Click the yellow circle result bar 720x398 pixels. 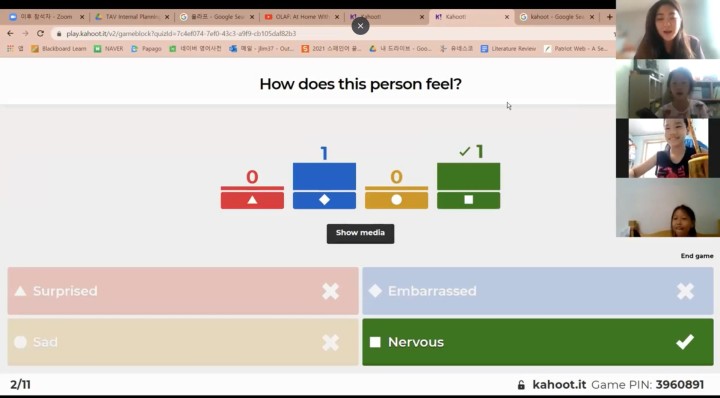pyautogui.click(x=396, y=197)
